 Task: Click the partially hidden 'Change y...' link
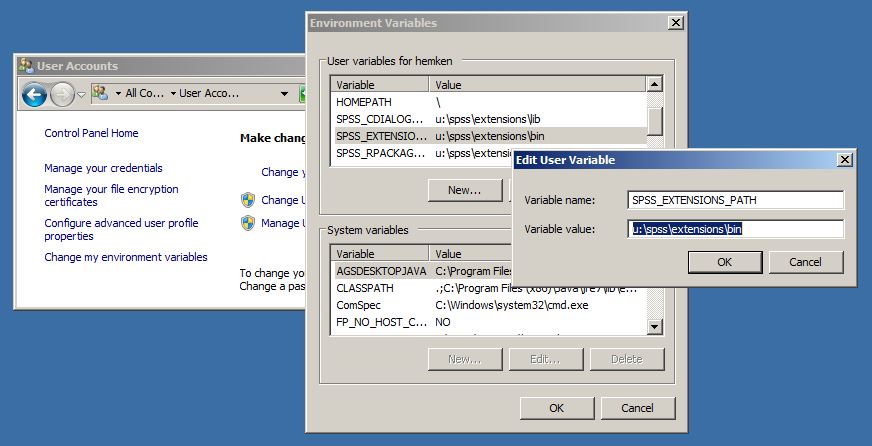point(283,172)
